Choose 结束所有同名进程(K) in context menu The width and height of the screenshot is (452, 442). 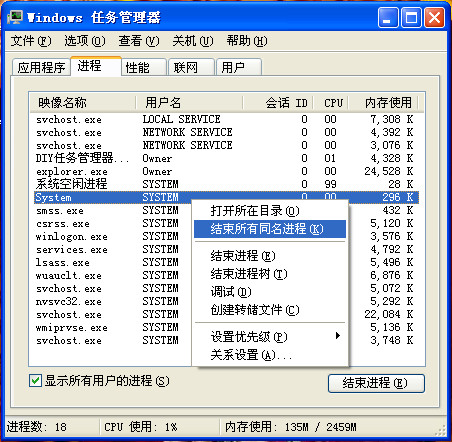click(x=270, y=229)
